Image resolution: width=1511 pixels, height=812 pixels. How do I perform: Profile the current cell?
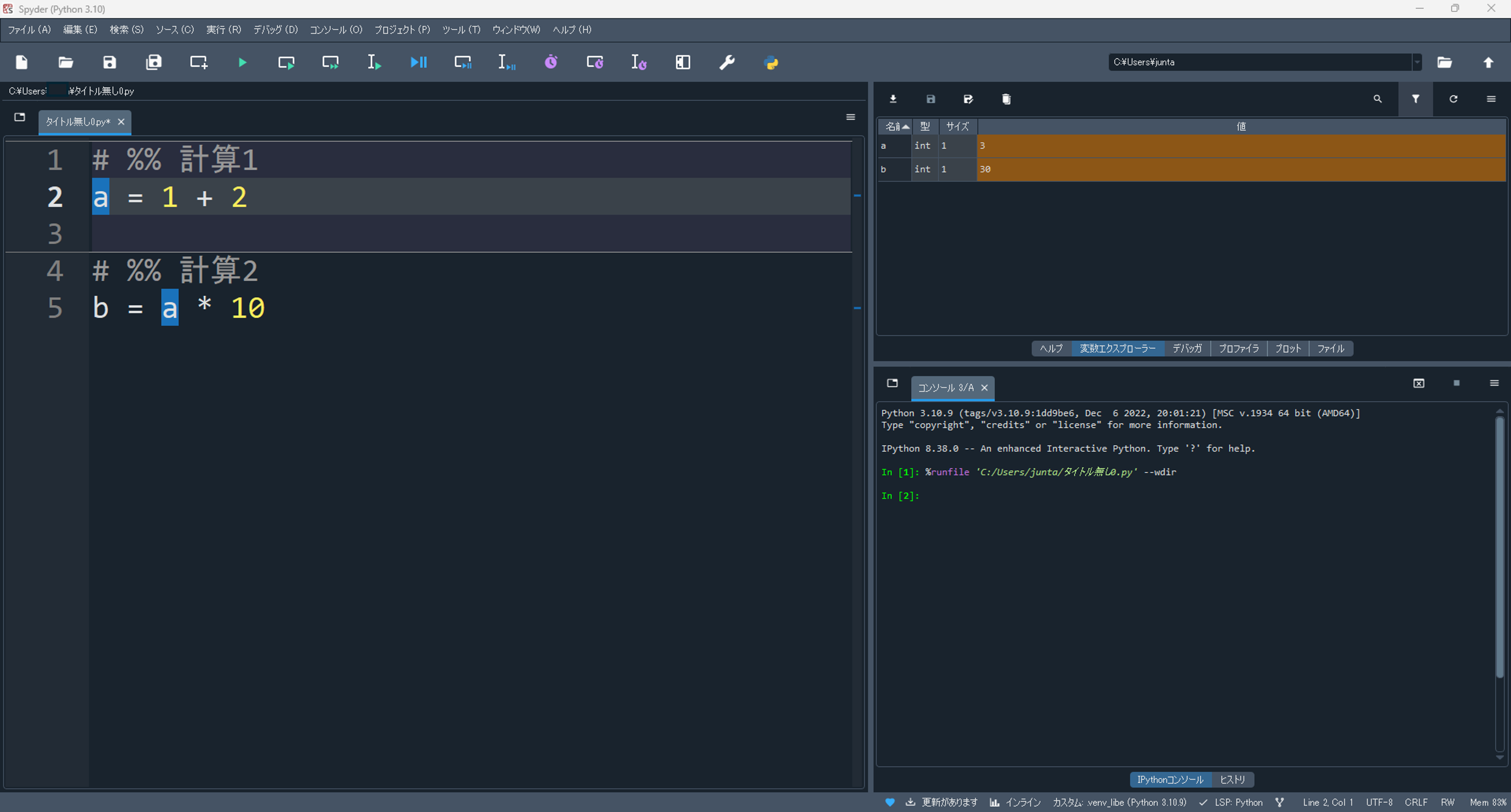pyautogui.click(x=595, y=62)
